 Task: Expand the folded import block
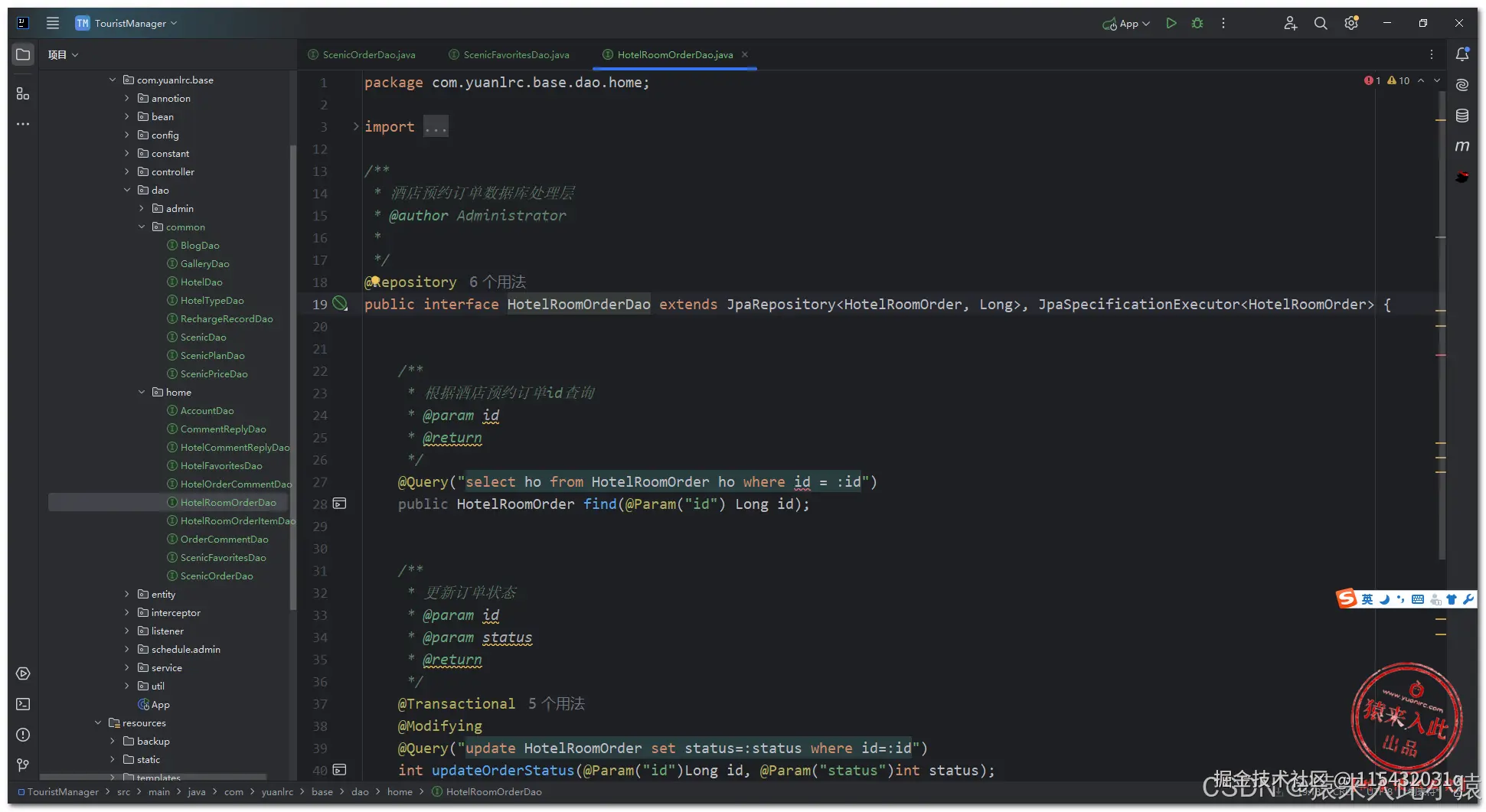pos(356,126)
